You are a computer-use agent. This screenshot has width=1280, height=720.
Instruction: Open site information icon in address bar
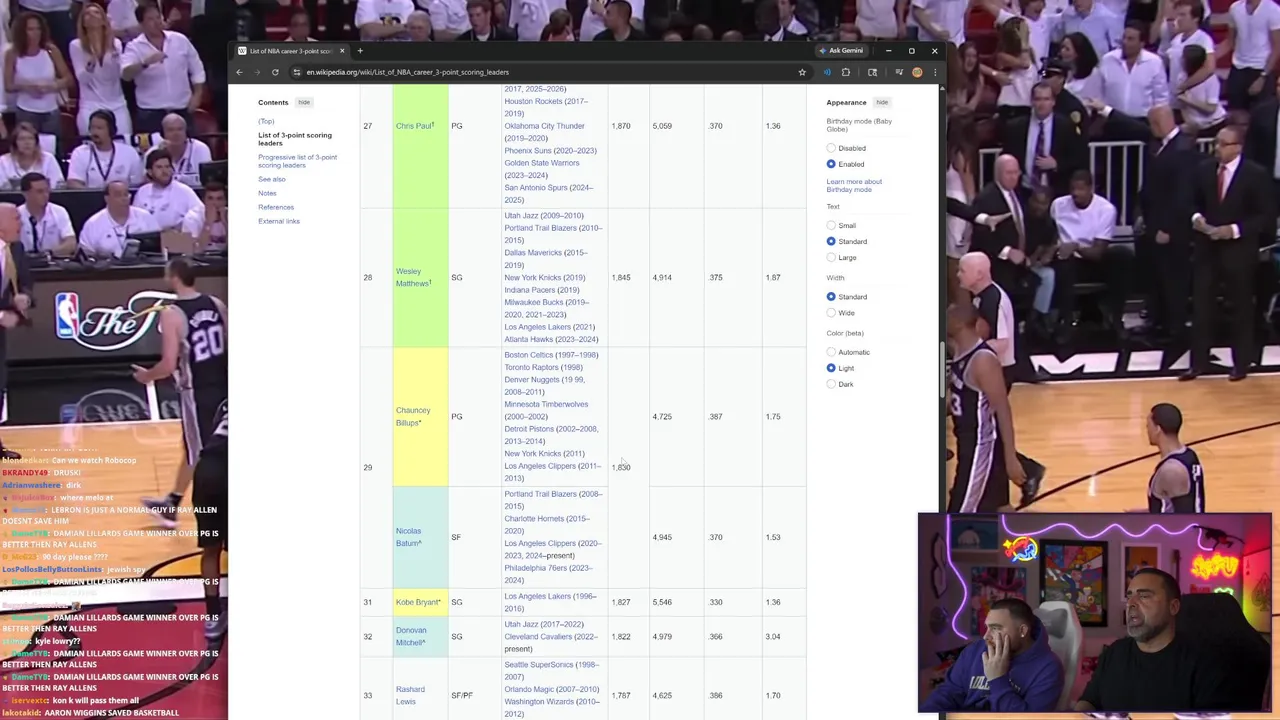pos(297,72)
